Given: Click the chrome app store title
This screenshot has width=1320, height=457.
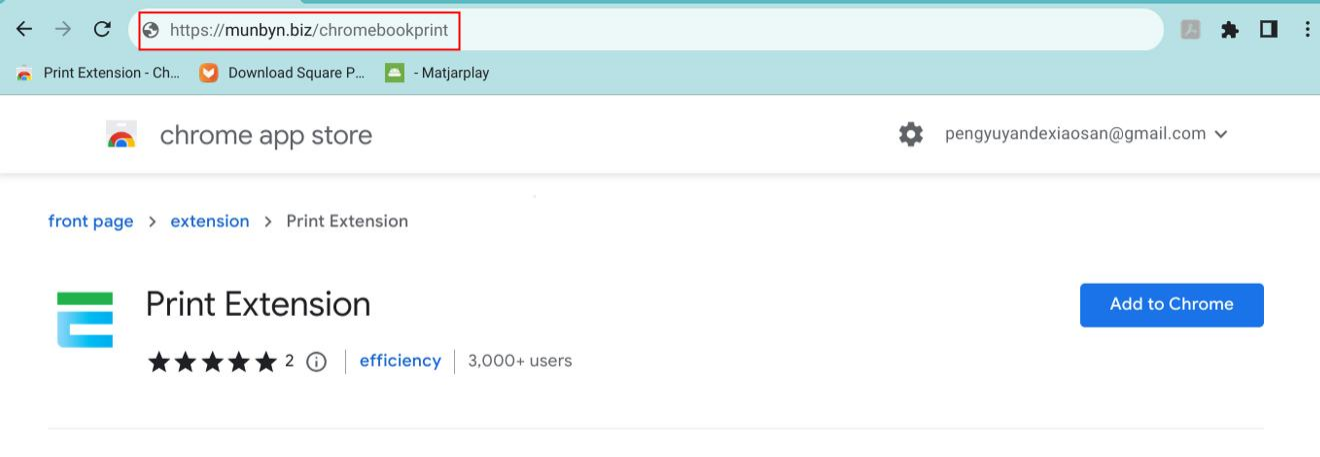Looking at the screenshot, I should (266, 135).
